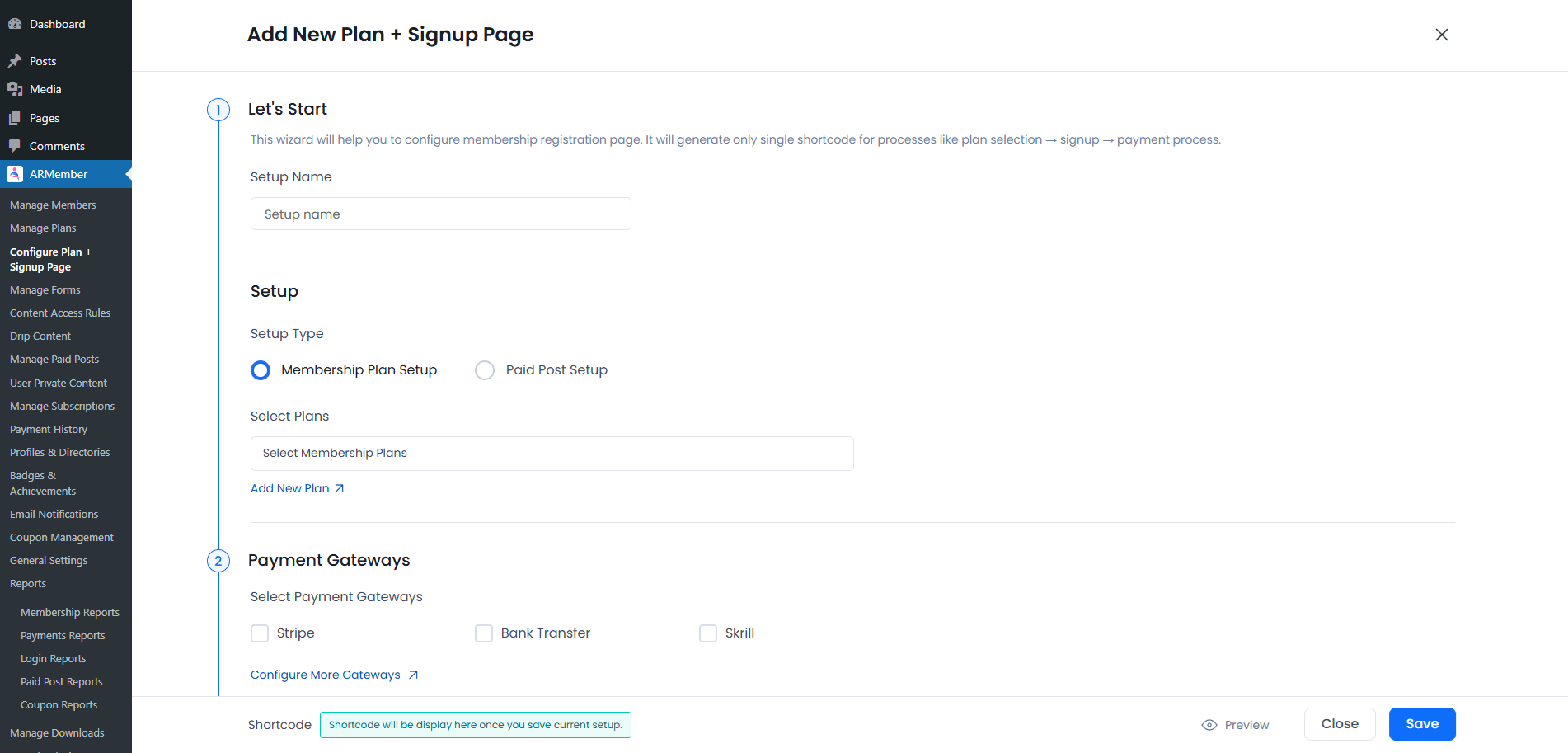The width and height of the screenshot is (1568, 753).
Task: Click the Dashboard icon in sidebar
Action: [15, 24]
